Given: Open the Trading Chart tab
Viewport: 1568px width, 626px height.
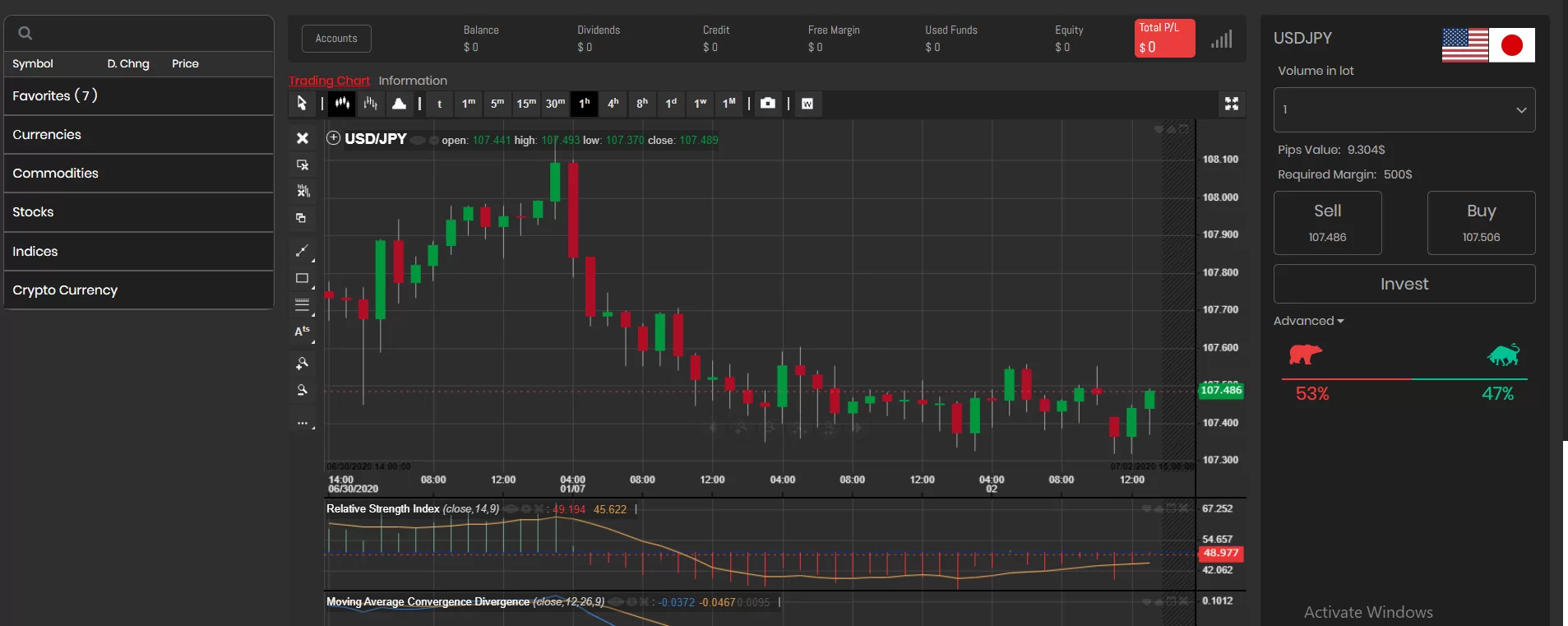Looking at the screenshot, I should (329, 81).
